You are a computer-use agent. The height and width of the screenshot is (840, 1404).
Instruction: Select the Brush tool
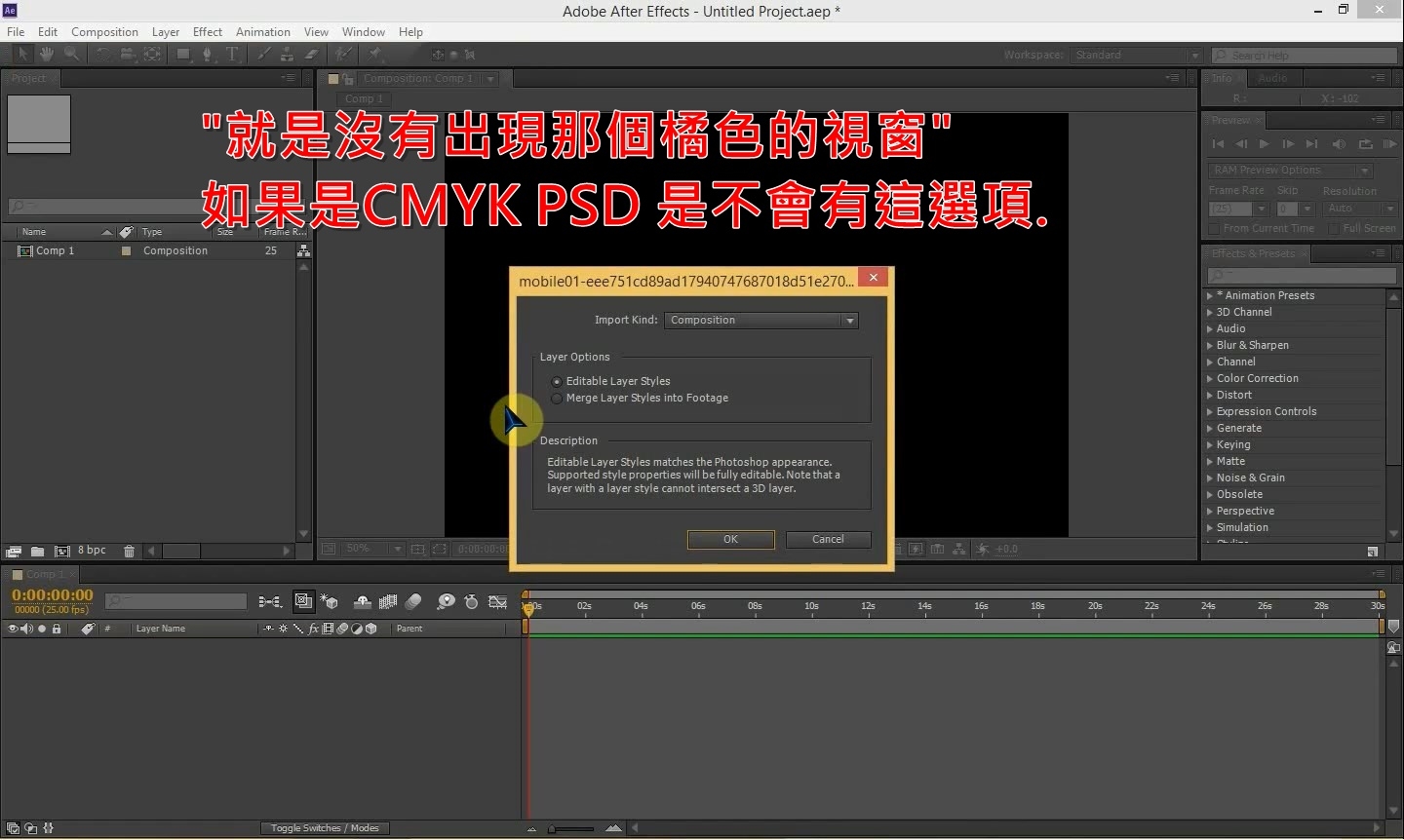[264, 55]
